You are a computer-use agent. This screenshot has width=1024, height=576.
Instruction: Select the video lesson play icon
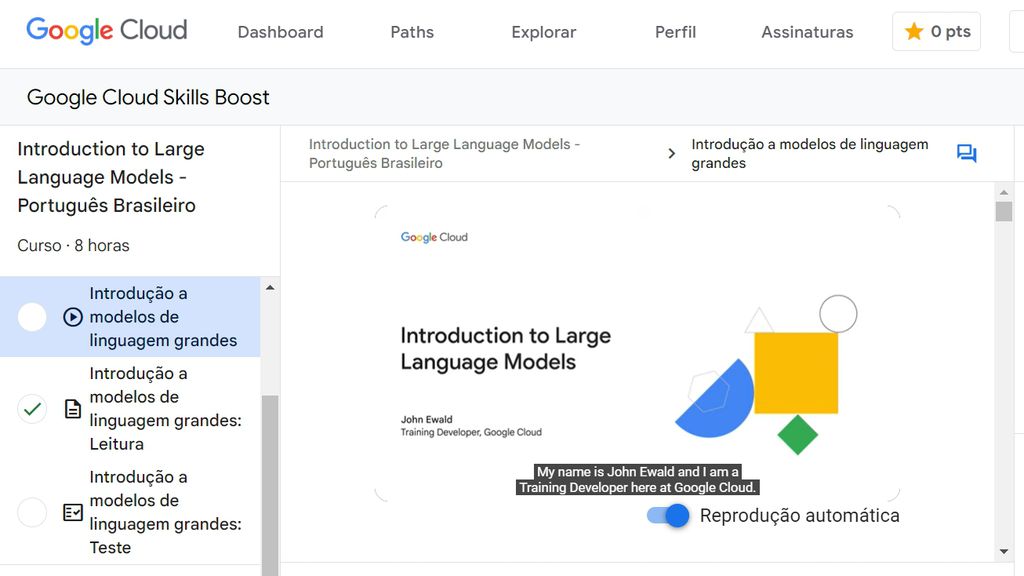click(x=72, y=318)
